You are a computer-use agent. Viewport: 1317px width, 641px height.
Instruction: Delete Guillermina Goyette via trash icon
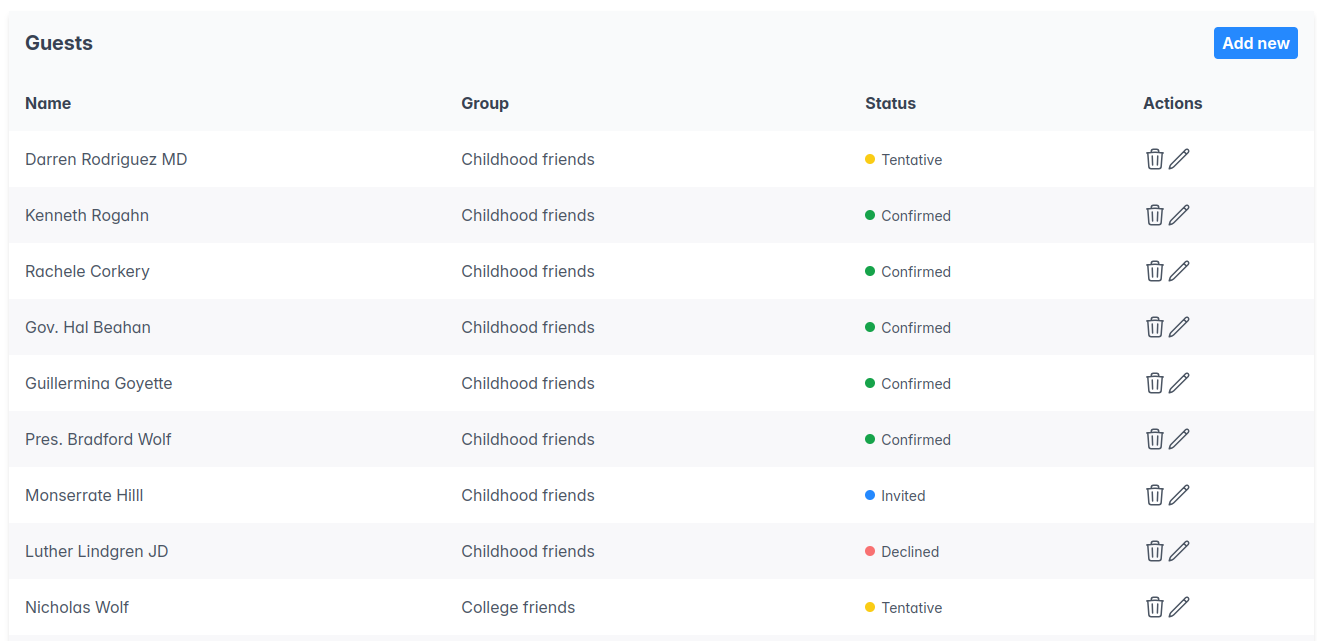point(1155,383)
